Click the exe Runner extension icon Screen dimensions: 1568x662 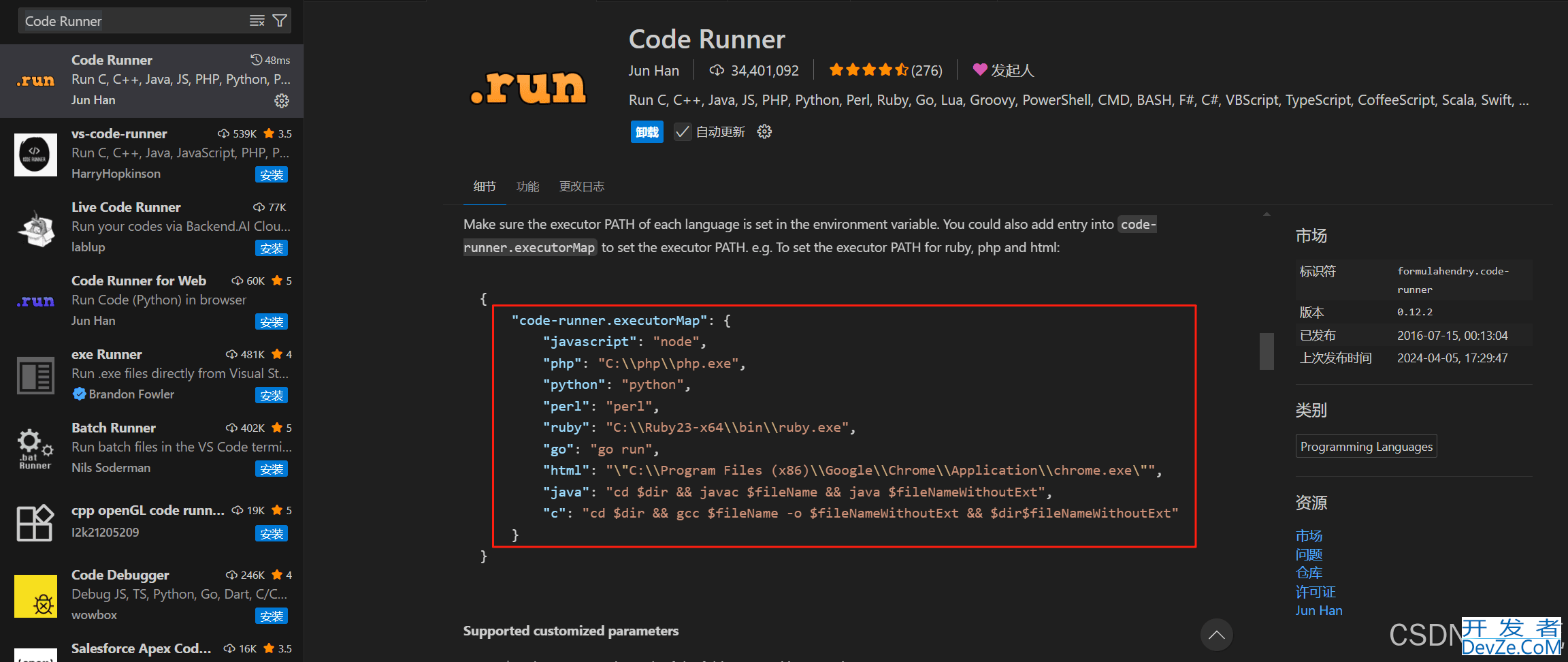pos(35,375)
